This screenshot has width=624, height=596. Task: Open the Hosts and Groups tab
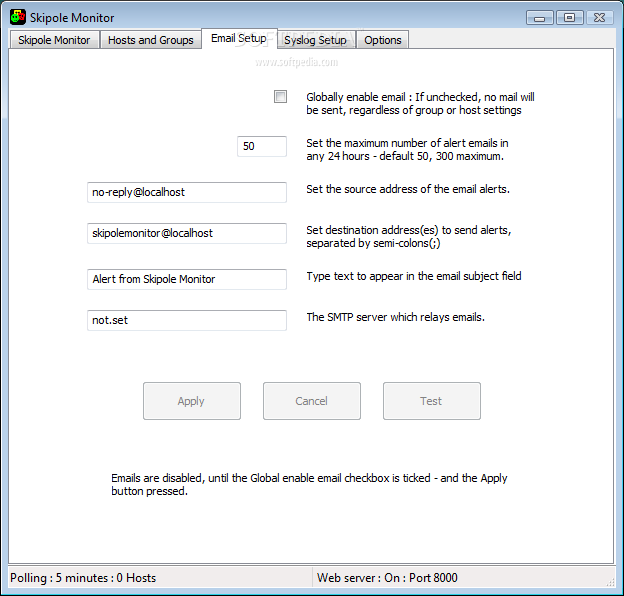[150, 40]
